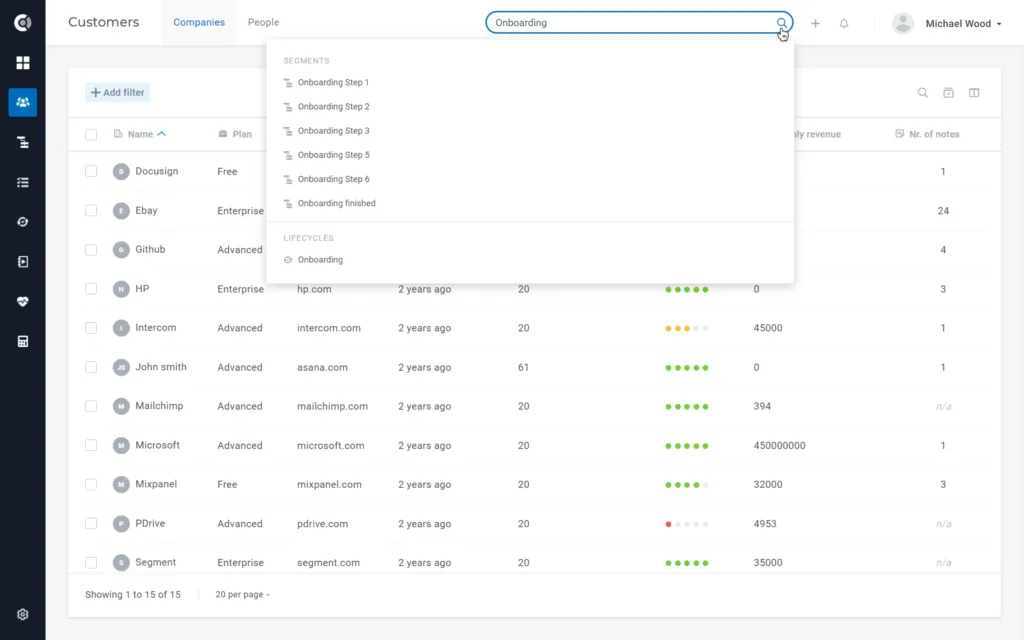Check the PDrive row checkbox

pos(91,524)
